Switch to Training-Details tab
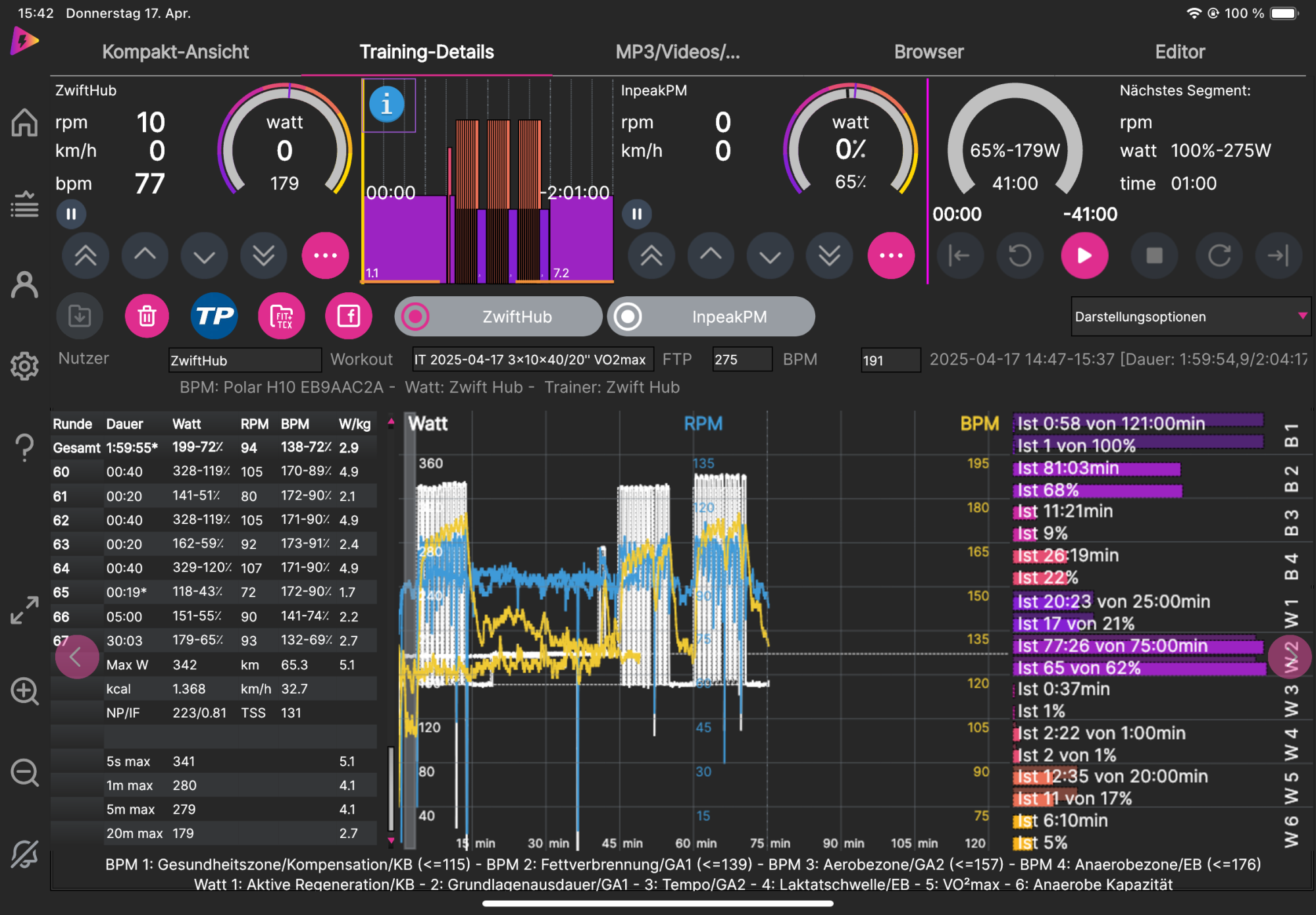The image size is (1316, 915). point(426,52)
